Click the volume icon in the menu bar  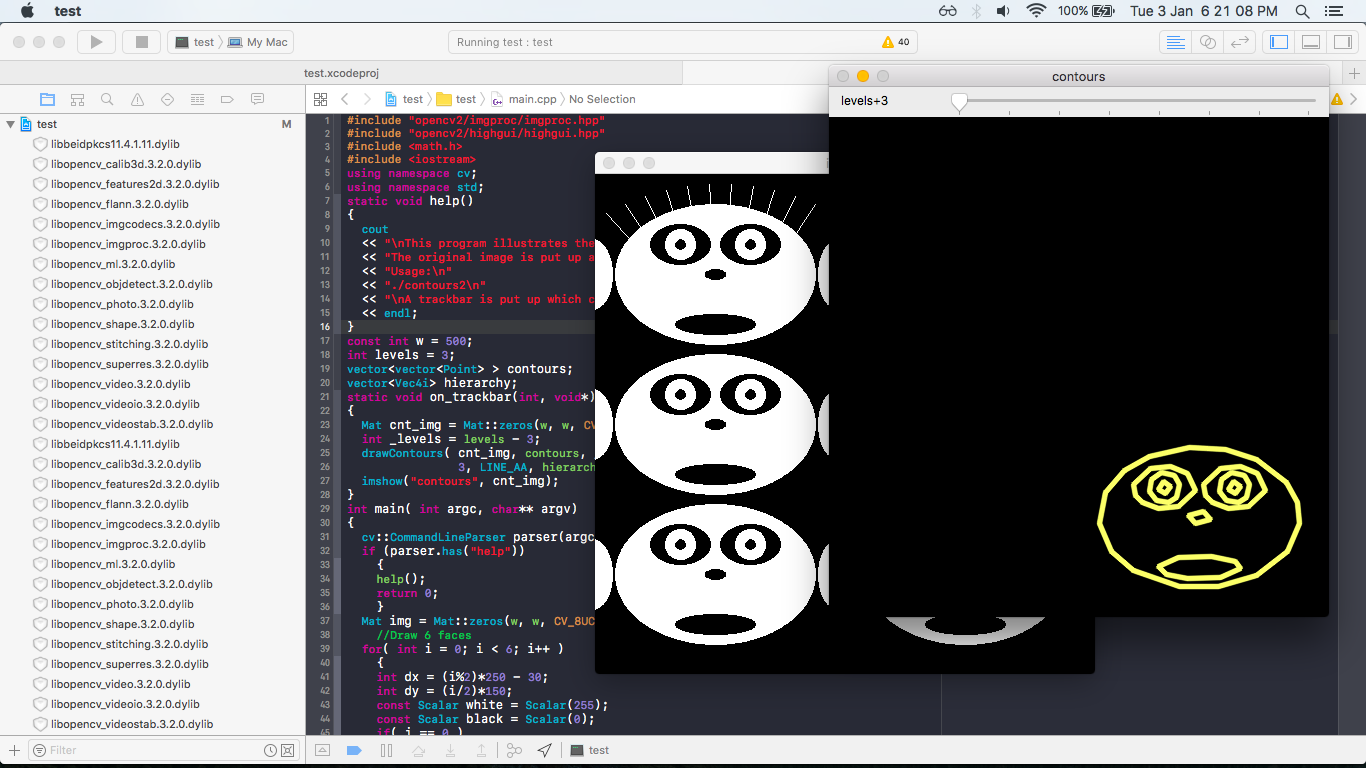click(x=1003, y=11)
